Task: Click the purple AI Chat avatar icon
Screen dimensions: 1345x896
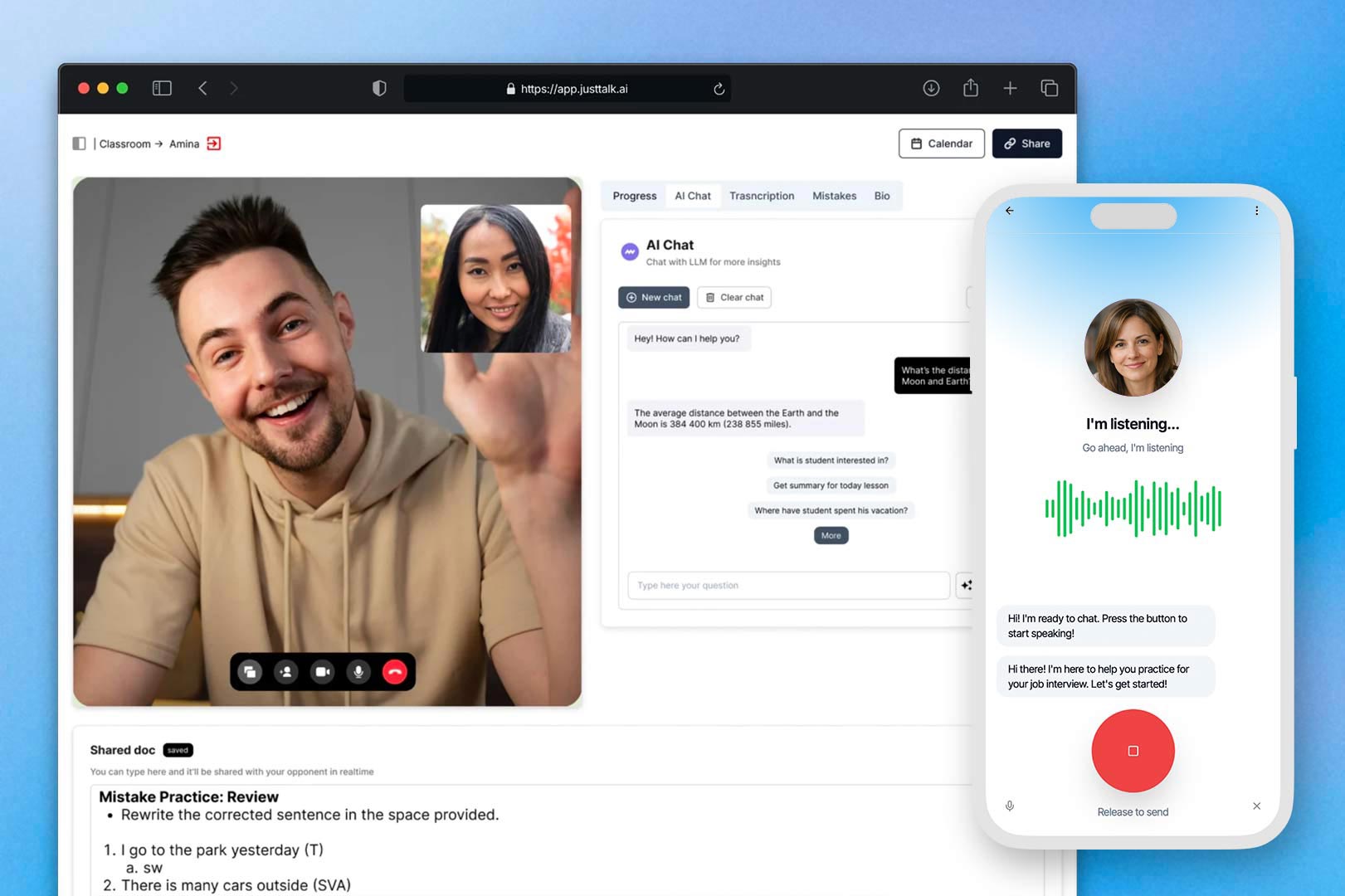Action: tap(630, 251)
